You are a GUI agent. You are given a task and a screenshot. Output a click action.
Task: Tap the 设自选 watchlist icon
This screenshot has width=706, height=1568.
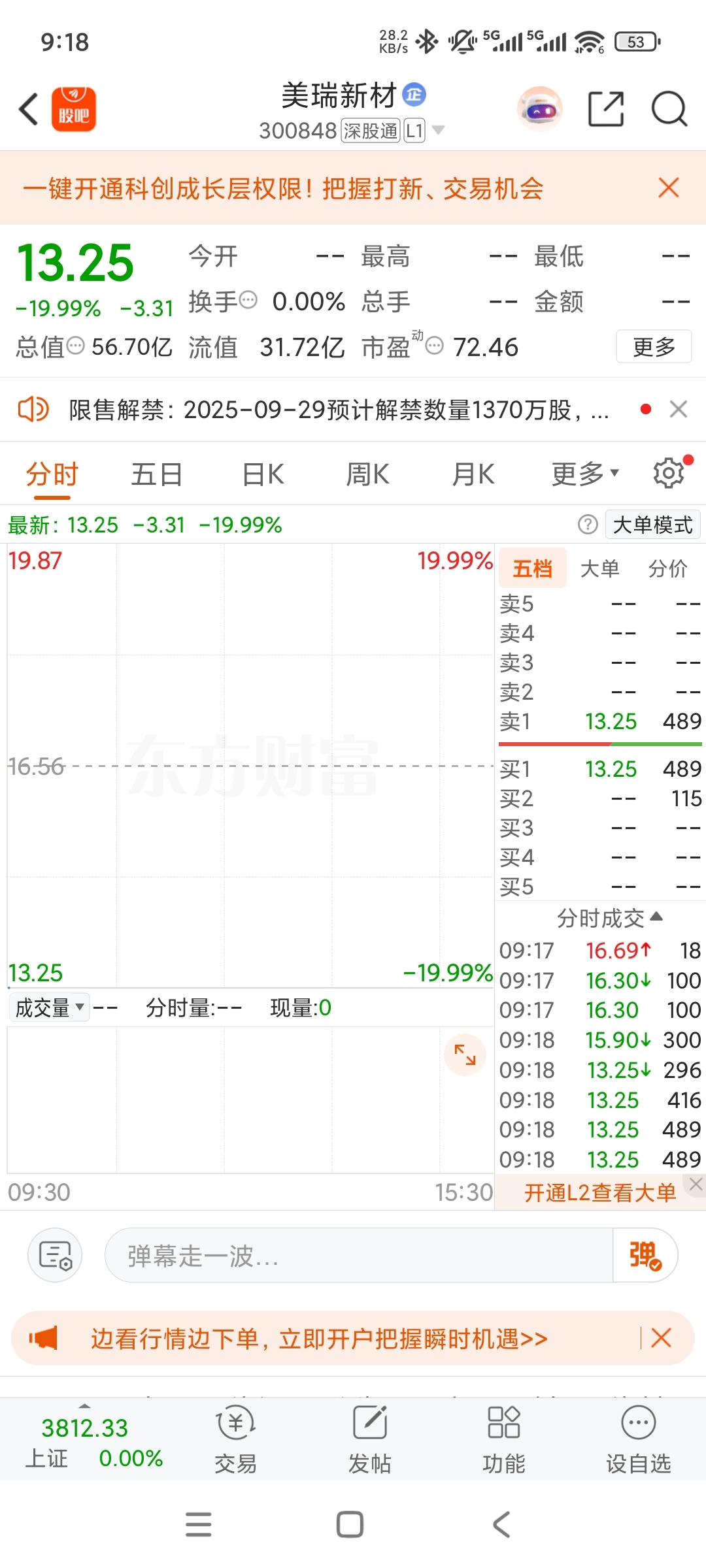click(639, 1440)
